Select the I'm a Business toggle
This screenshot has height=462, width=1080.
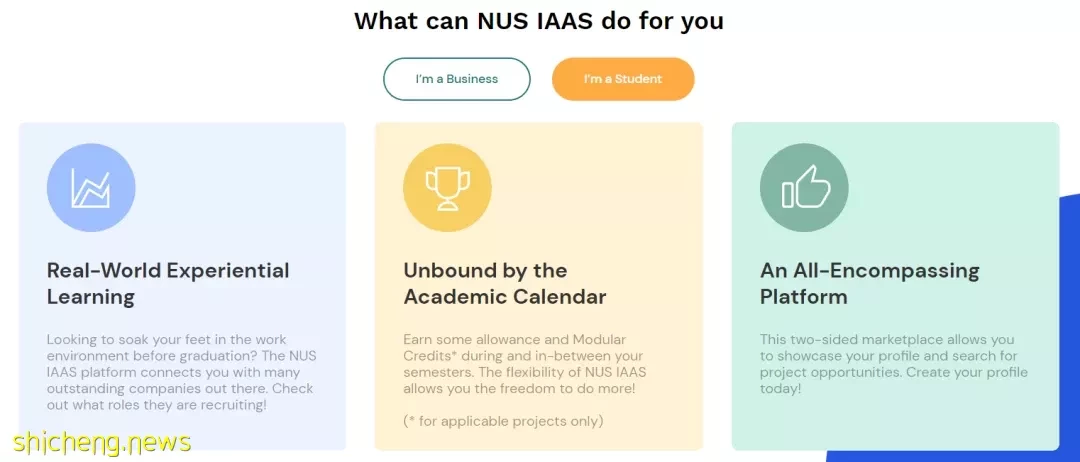point(457,79)
